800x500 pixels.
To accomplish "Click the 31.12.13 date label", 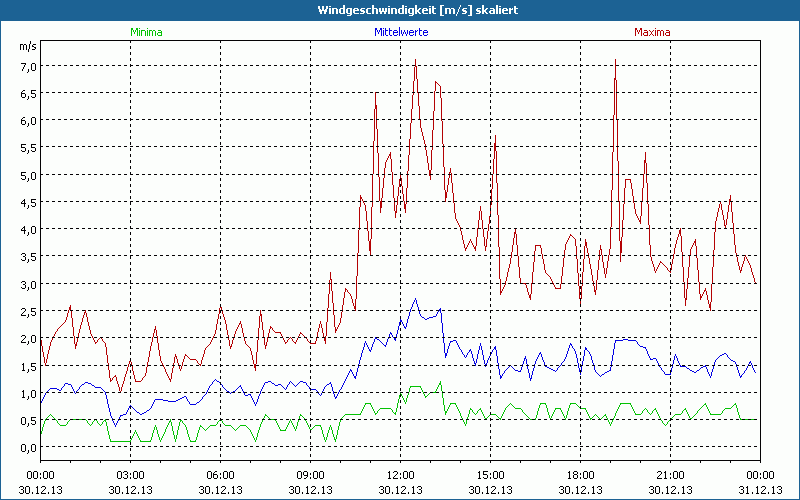I will 759,489.
